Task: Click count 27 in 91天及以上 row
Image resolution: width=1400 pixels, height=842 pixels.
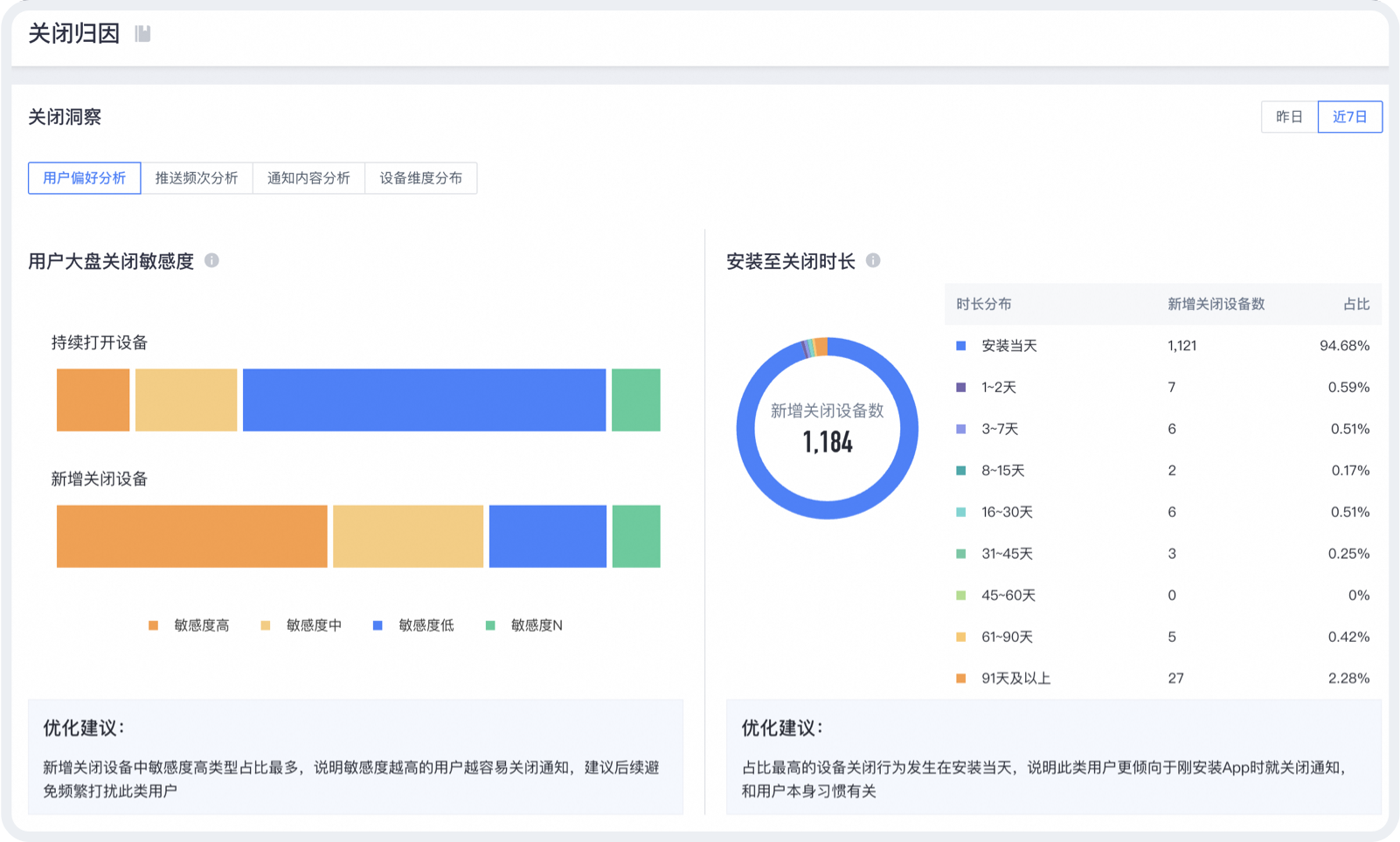Action: click(1175, 679)
